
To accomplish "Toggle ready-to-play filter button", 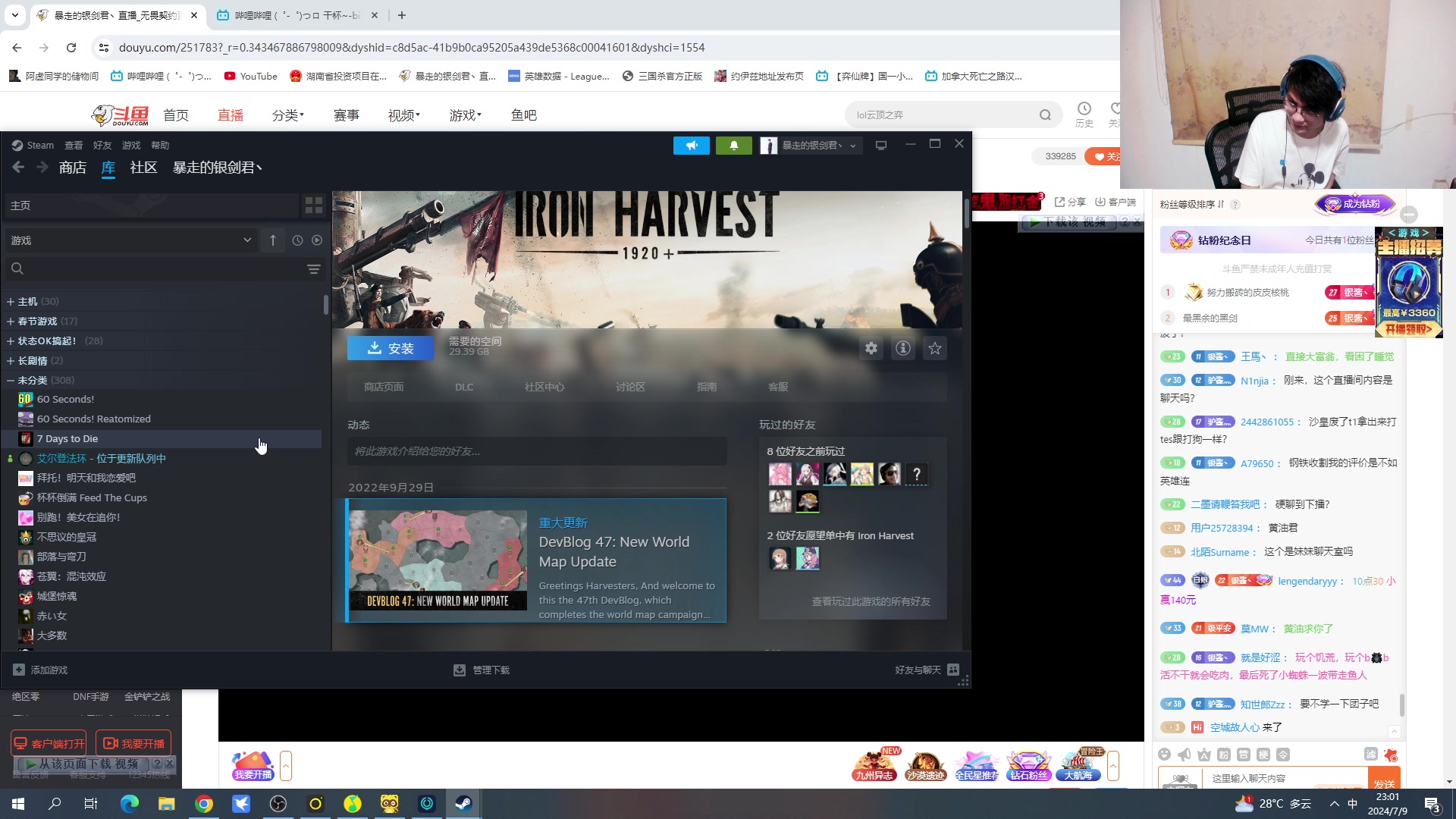I will pyautogui.click(x=317, y=240).
